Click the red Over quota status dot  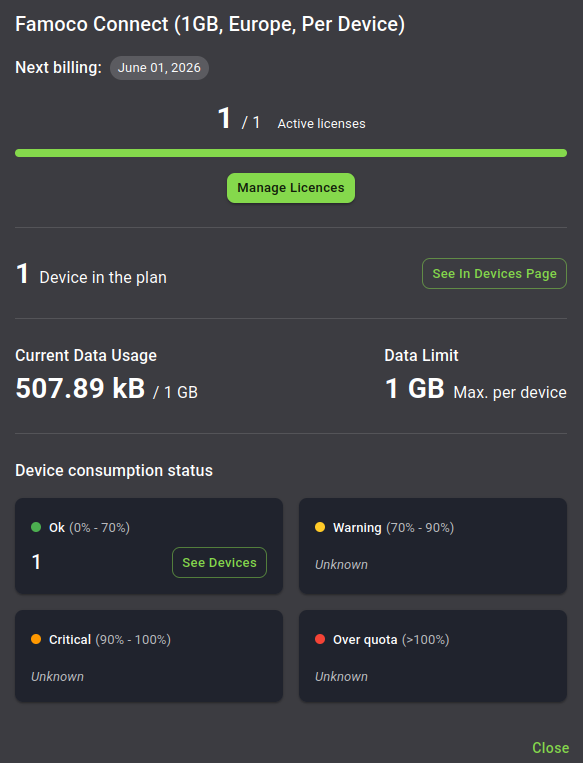tap(320, 639)
